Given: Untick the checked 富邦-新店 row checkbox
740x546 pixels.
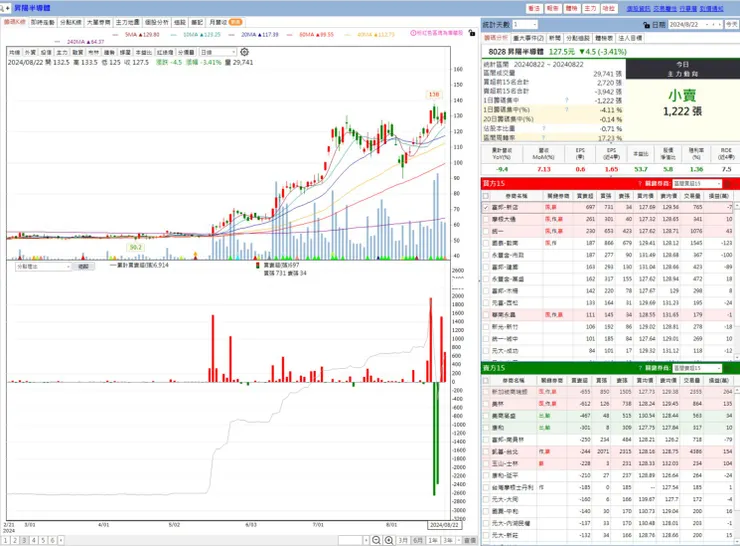Looking at the screenshot, I should tap(486, 207).
